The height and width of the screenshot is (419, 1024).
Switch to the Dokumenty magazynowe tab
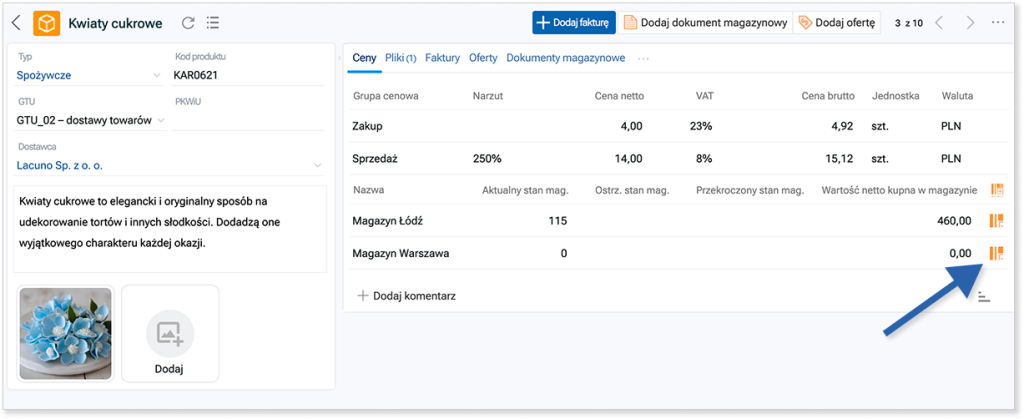(565, 58)
